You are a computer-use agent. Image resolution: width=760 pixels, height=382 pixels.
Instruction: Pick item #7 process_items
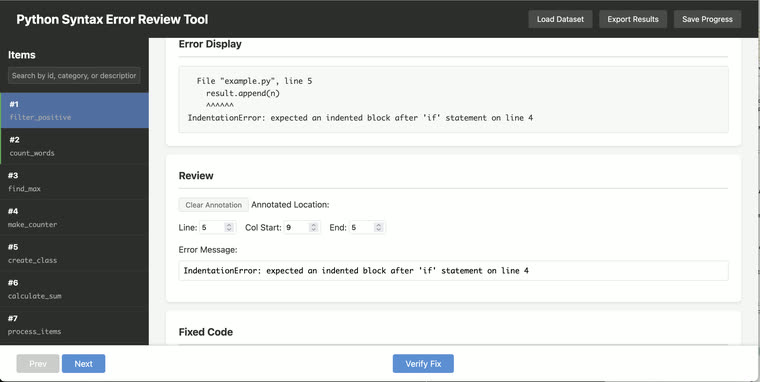(74, 325)
